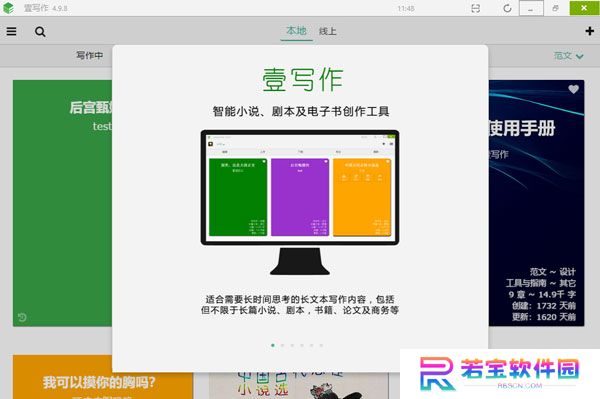Screen dimensions: 600x399
Task: Restore down the window
Action: coord(555,8)
